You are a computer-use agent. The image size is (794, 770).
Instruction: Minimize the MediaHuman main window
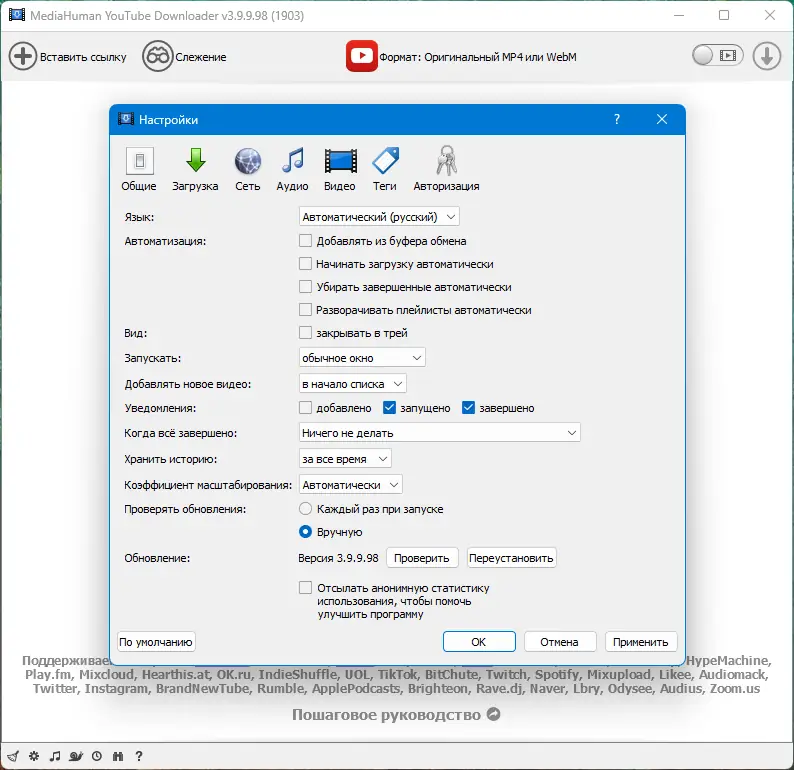pos(679,15)
